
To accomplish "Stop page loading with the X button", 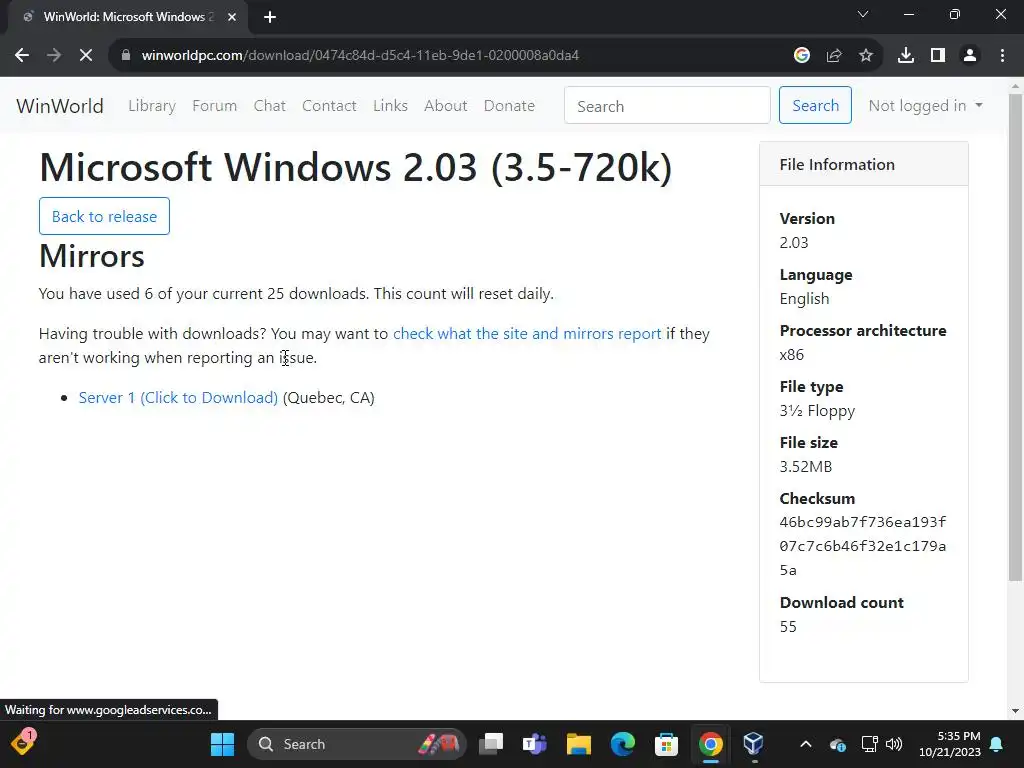I will [86, 56].
